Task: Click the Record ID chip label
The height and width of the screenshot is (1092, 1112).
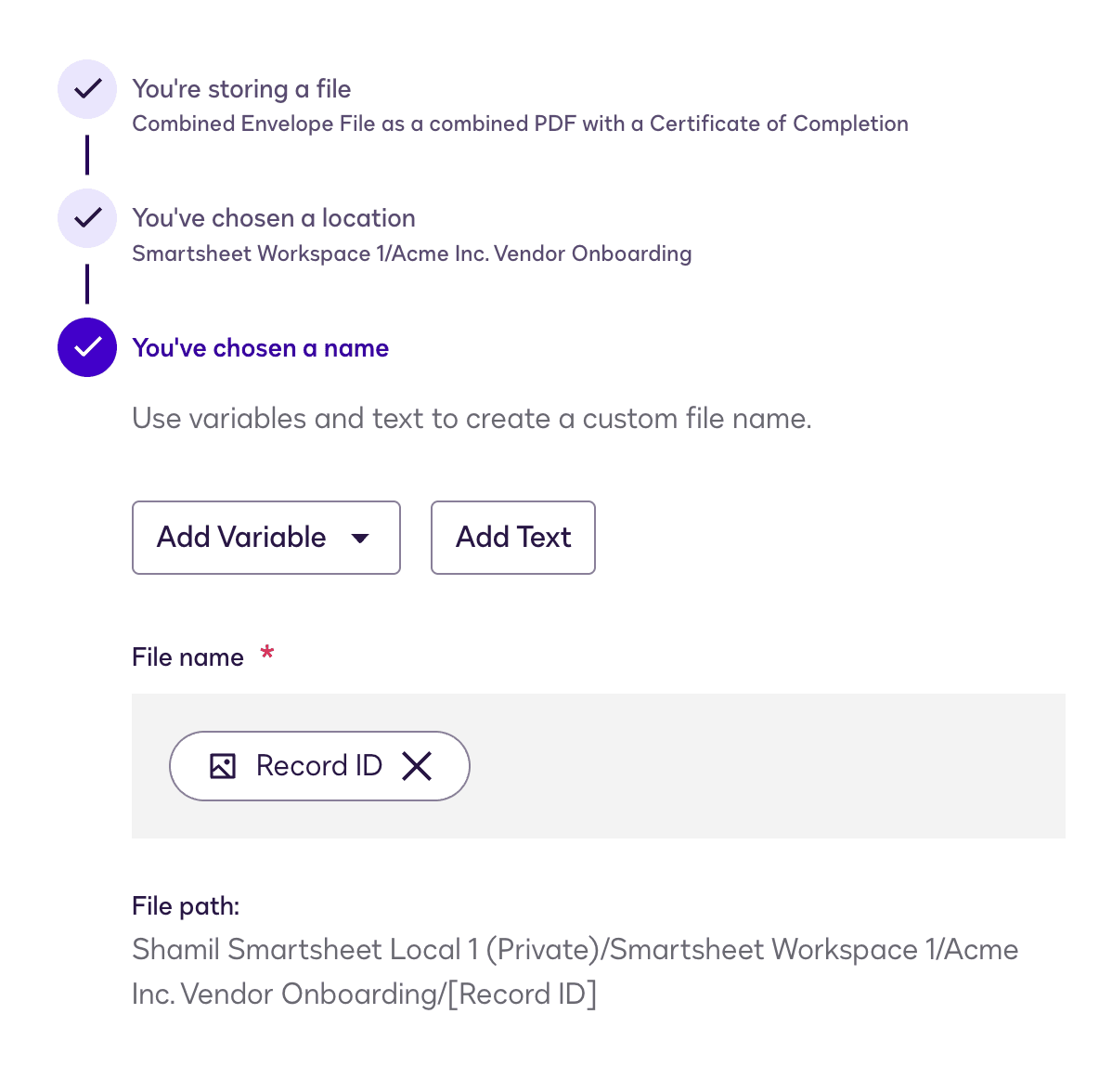Action: [319, 766]
